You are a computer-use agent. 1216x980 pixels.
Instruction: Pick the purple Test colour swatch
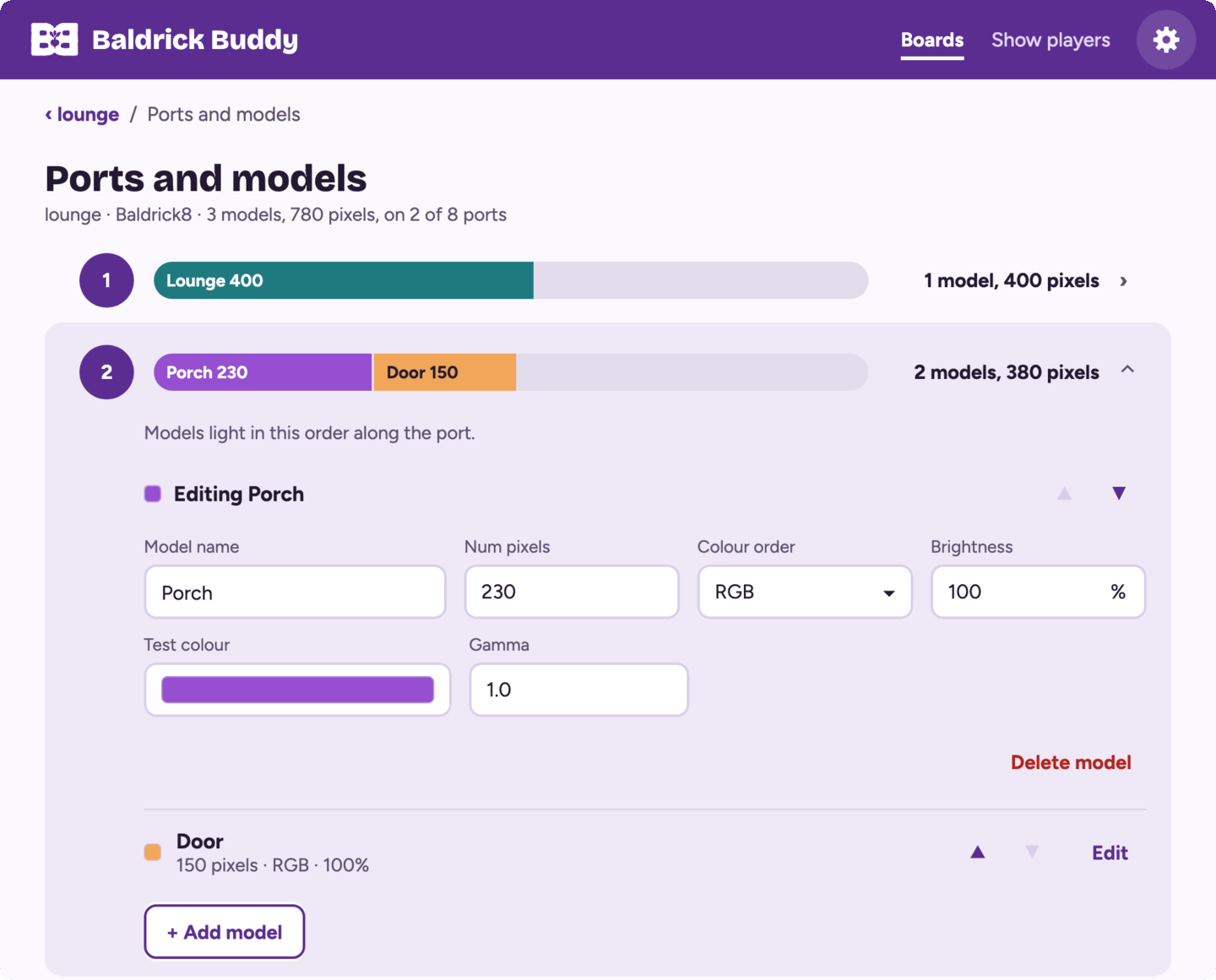point(297,690)
